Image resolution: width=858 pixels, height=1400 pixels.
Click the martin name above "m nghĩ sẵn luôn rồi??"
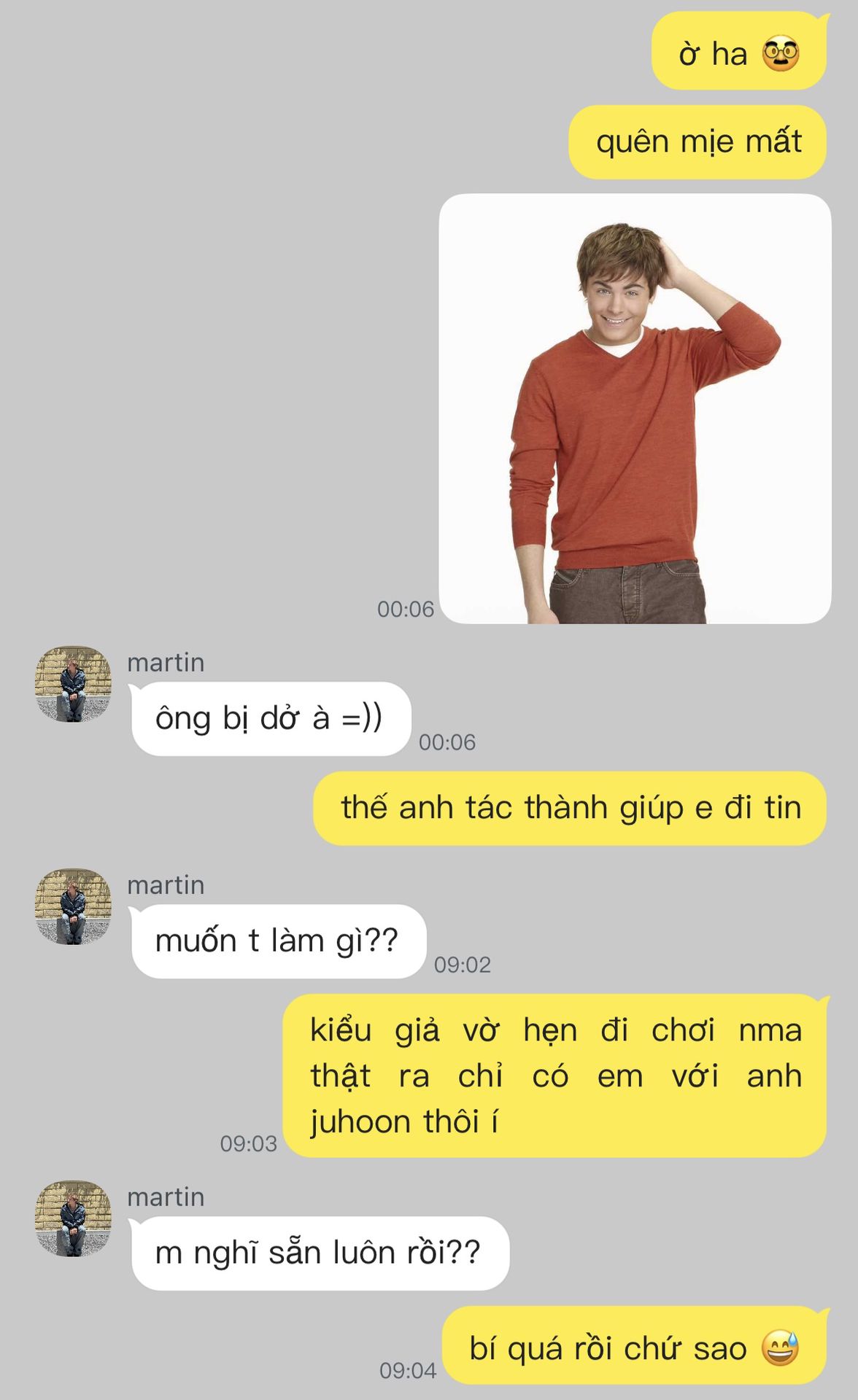pos(166,1197)
